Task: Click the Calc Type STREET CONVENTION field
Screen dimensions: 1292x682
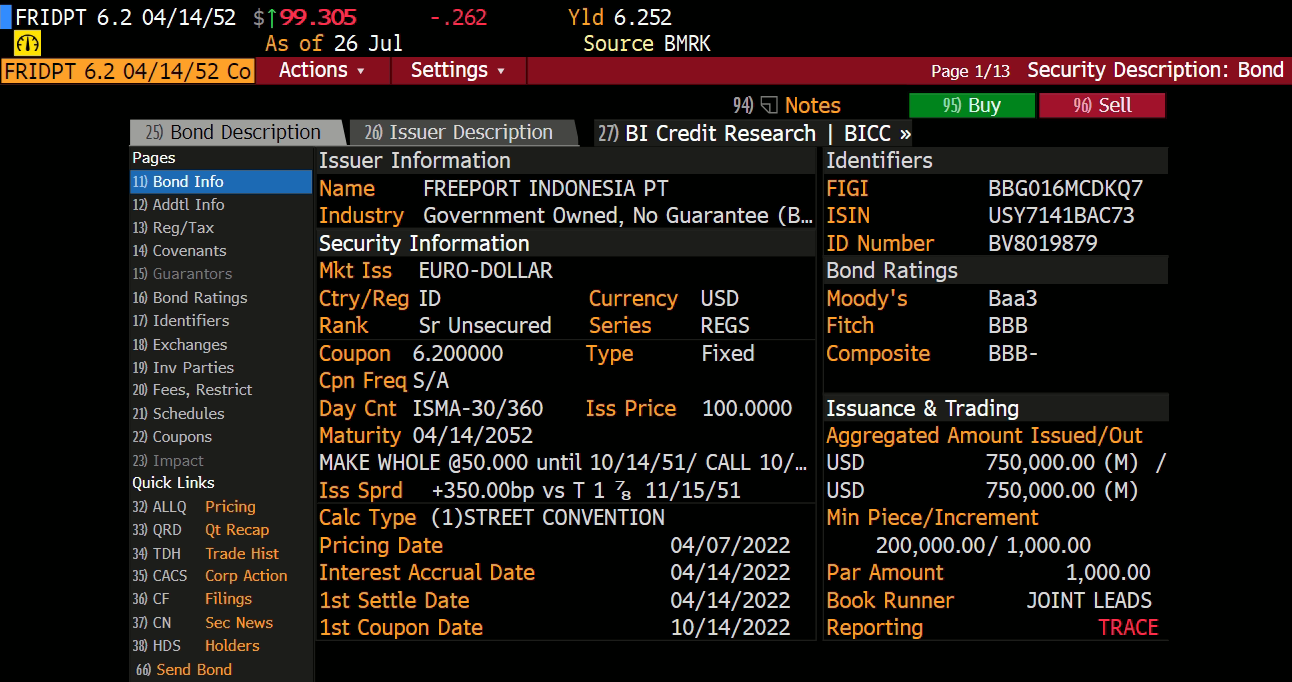Action: pos(548,518)
